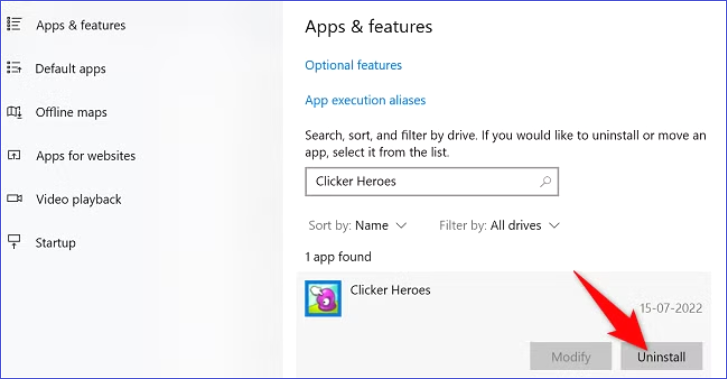Screen dimensions: 727x379
Task: Open the App execution aliases link
Action: click(365, 100)
